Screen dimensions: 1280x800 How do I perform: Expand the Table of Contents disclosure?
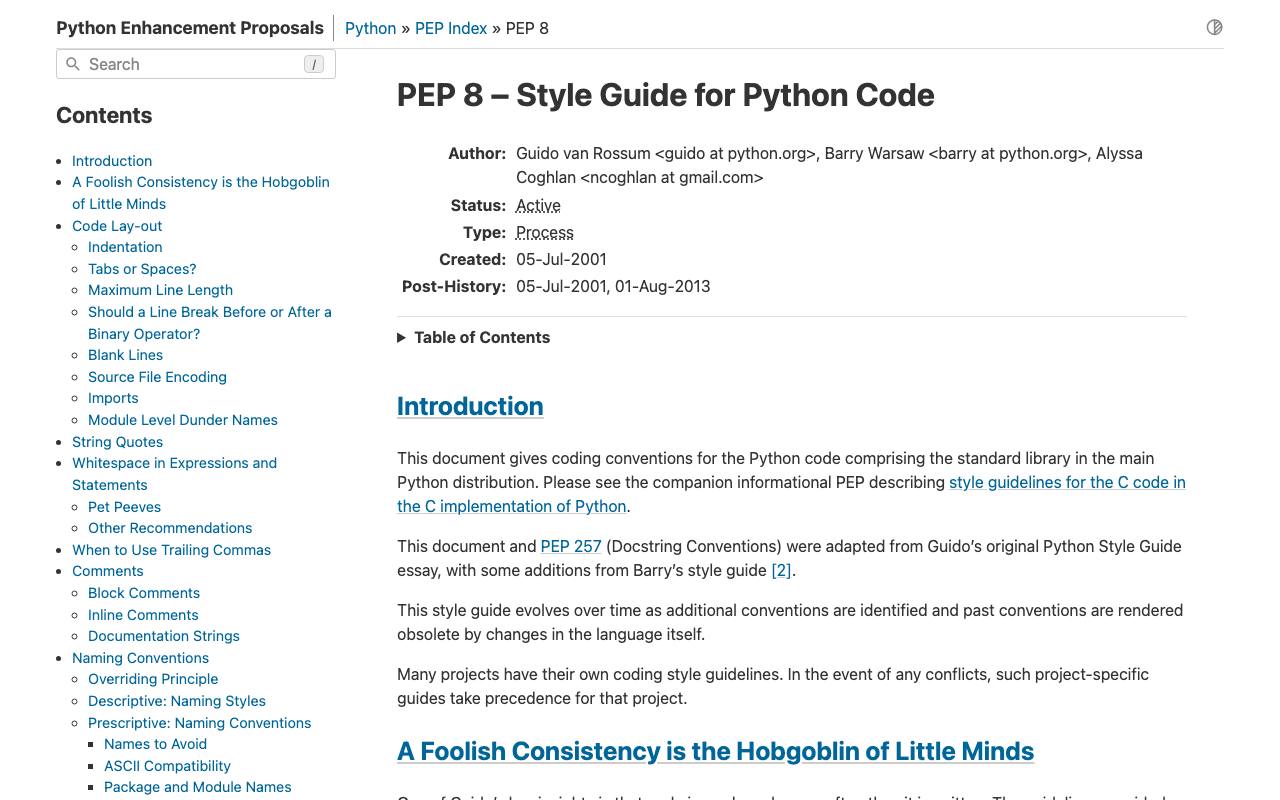[x=474, y=338]
